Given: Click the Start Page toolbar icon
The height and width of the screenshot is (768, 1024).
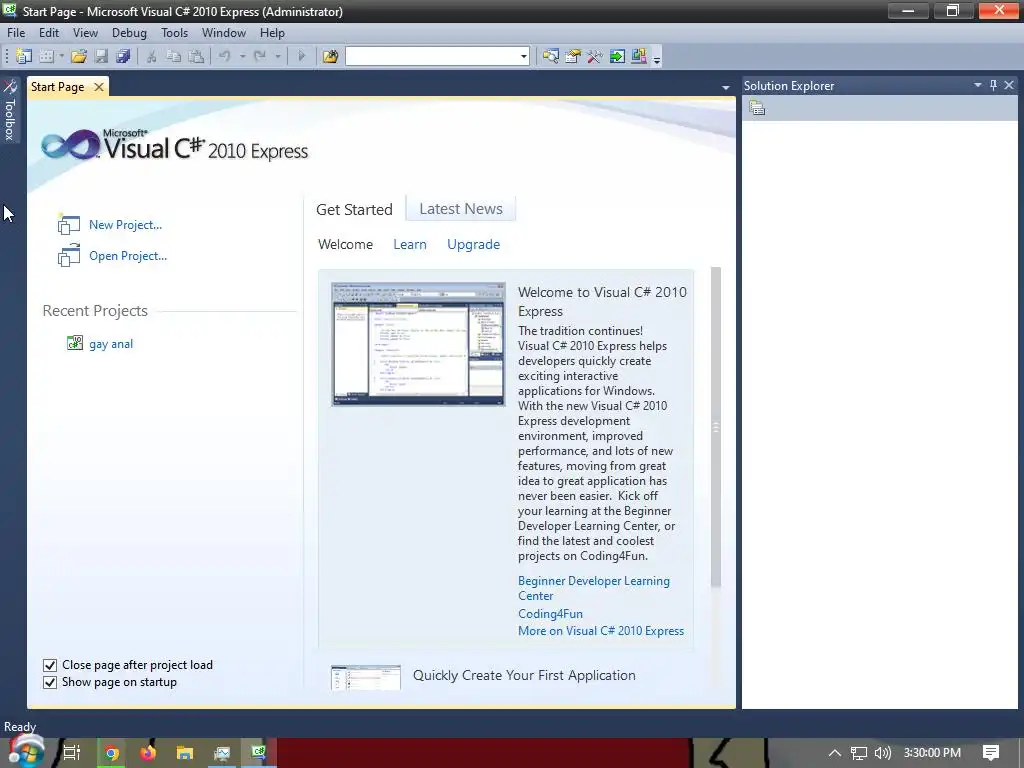Looking at the screenshot, I should click(617, 57).
